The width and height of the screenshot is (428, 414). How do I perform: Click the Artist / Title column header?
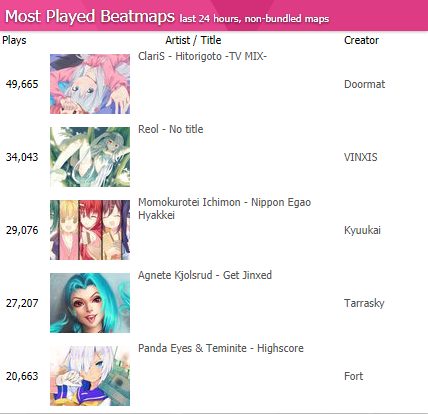(193, 40)
